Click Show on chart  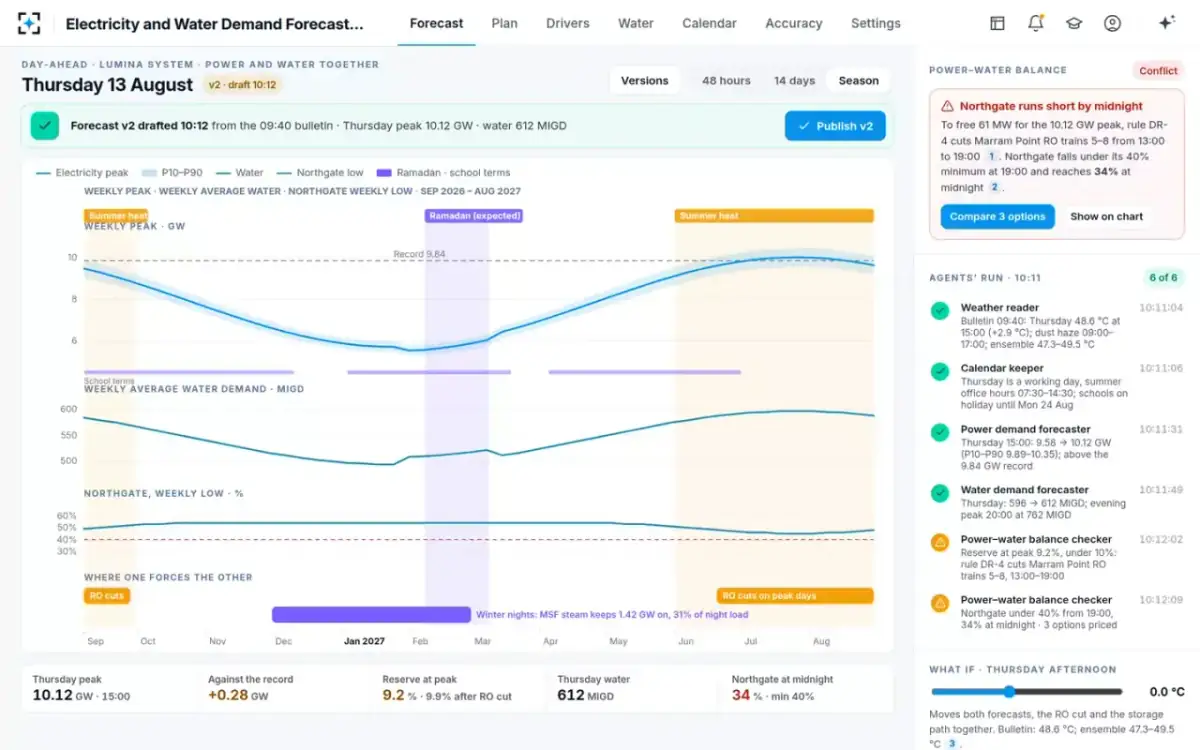click(1107, 216)
